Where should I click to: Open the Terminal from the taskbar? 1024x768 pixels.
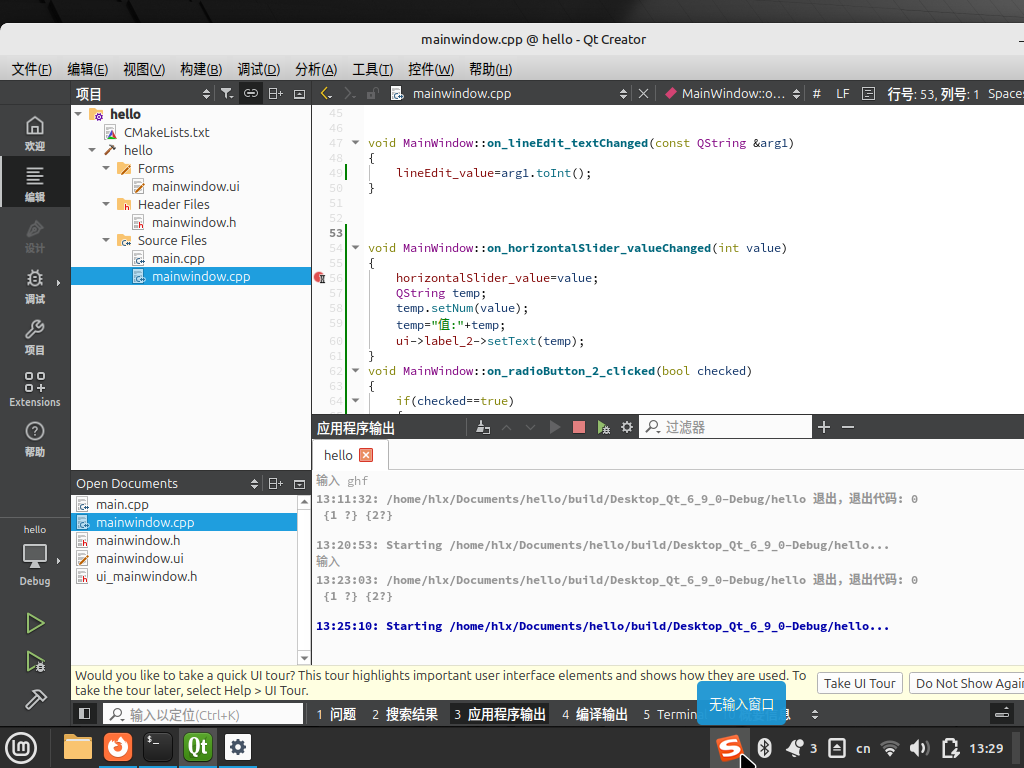pos(157,747)
